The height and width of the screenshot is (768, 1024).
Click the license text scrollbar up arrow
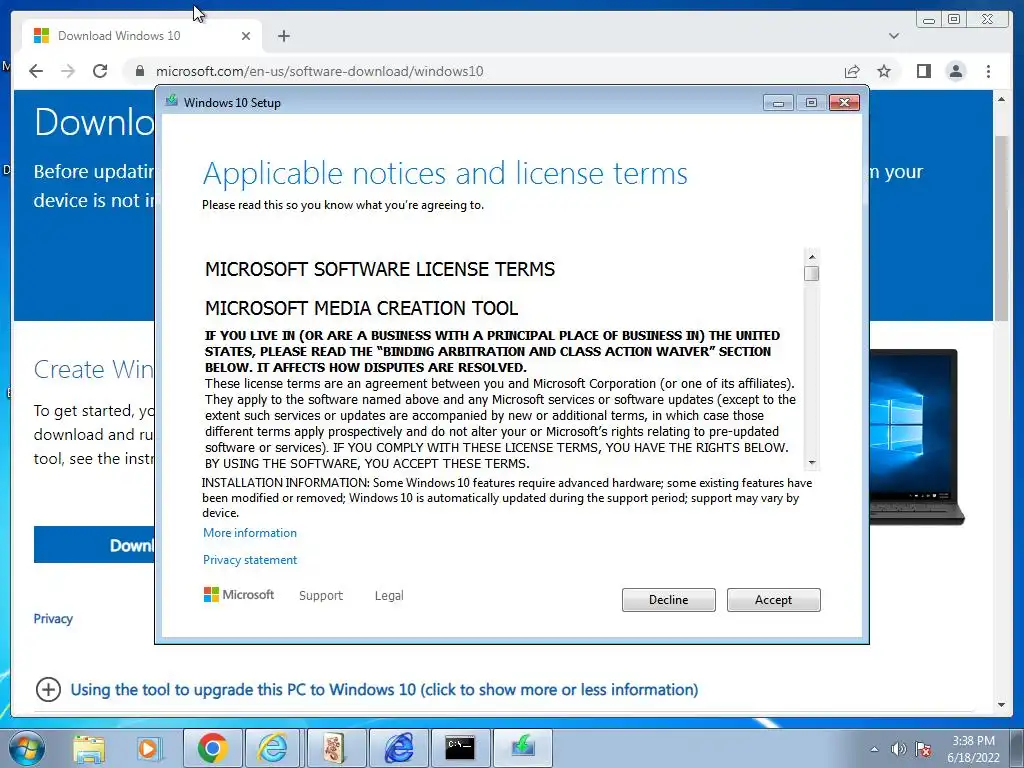coord(812,257)
